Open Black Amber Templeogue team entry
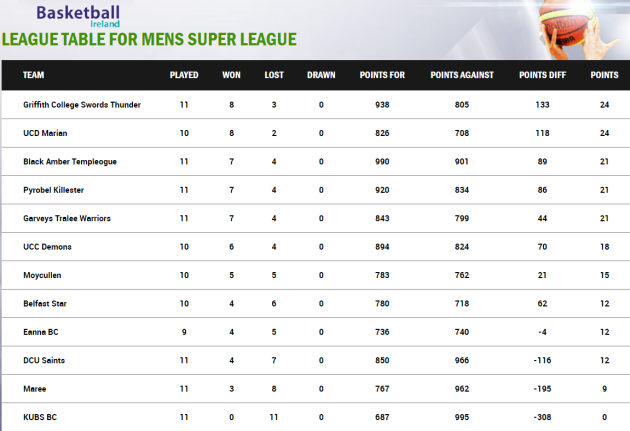Screen dimensions: 630x431 click(x=70, y=161)
